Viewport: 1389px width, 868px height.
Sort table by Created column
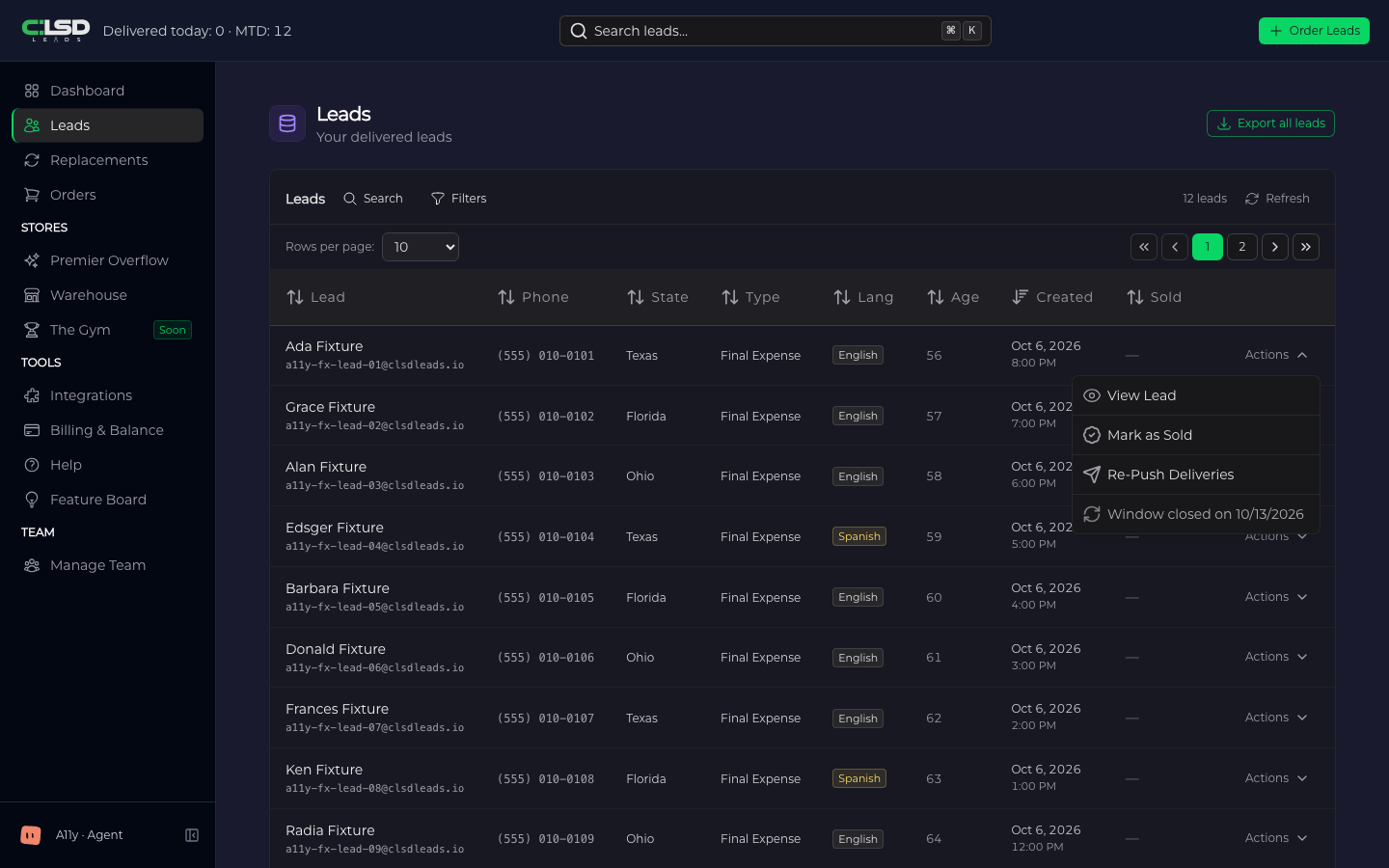1052,297
